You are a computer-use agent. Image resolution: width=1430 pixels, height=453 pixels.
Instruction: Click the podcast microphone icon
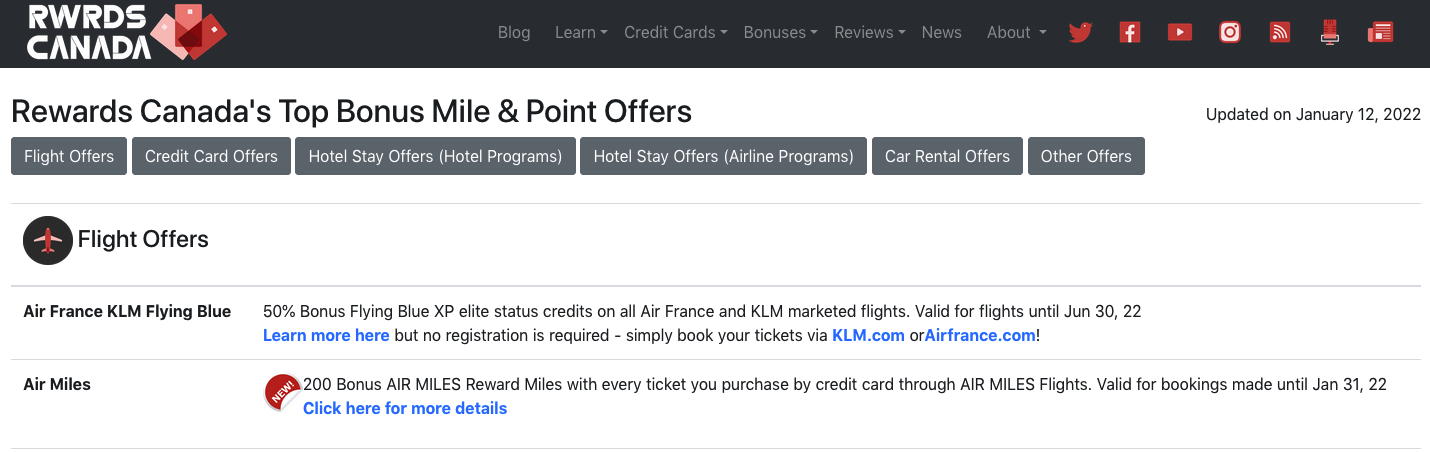(x=1330, y=32)
